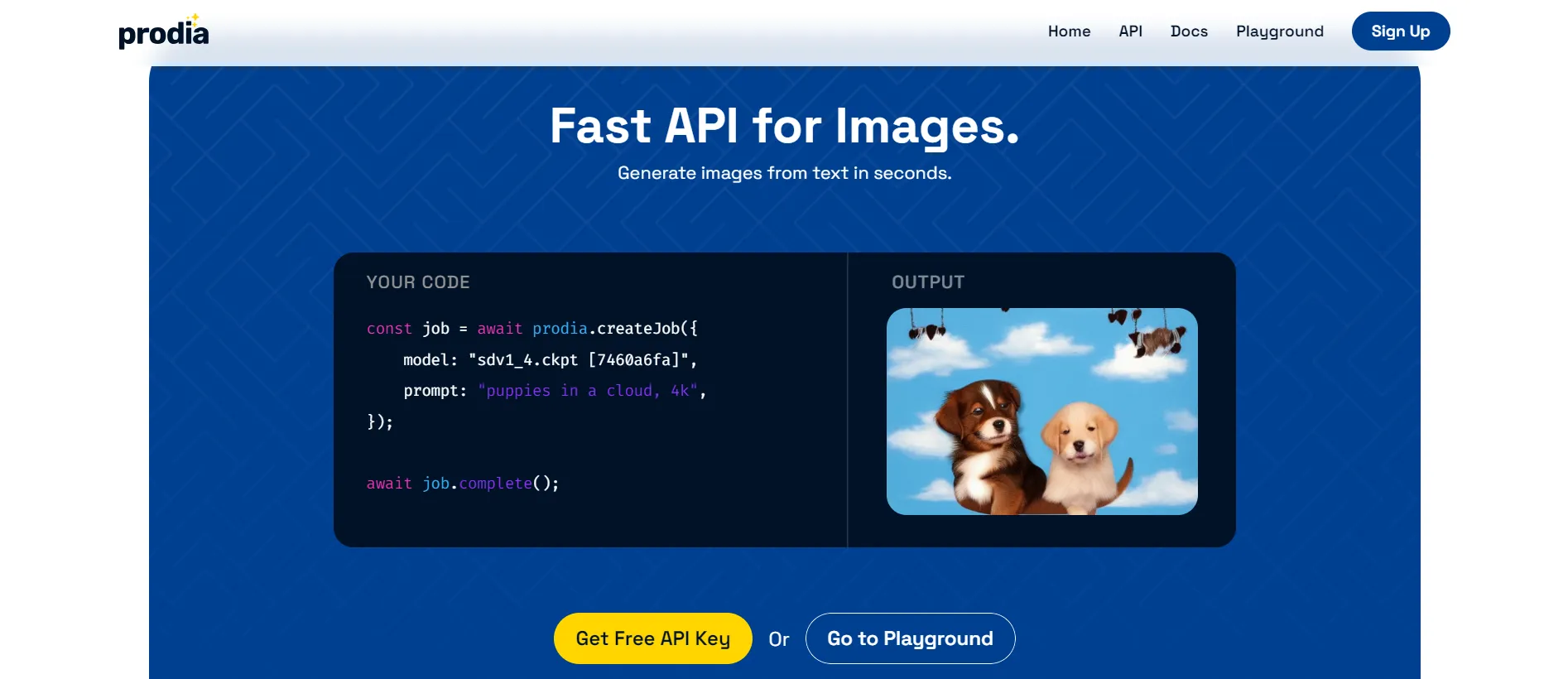Viewport: 1568px width, 679px height.
Task: Click the OUTPUT label
Action: (x=928, y=282)
